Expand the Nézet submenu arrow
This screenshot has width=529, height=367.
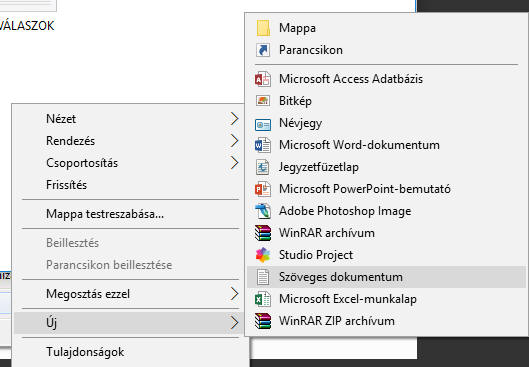[x=234, y=119]
